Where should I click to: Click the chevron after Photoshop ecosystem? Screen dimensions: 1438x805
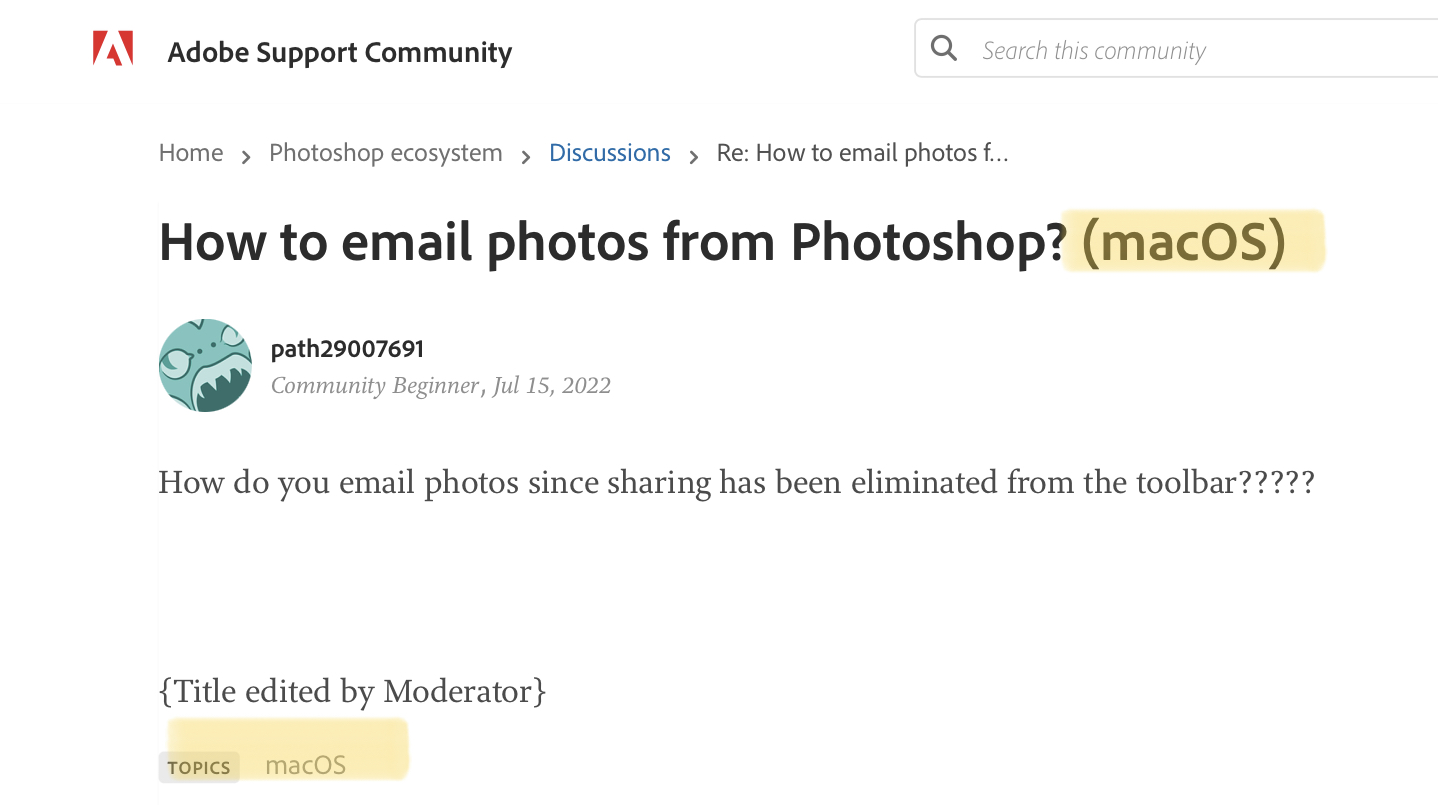point(525,157)
